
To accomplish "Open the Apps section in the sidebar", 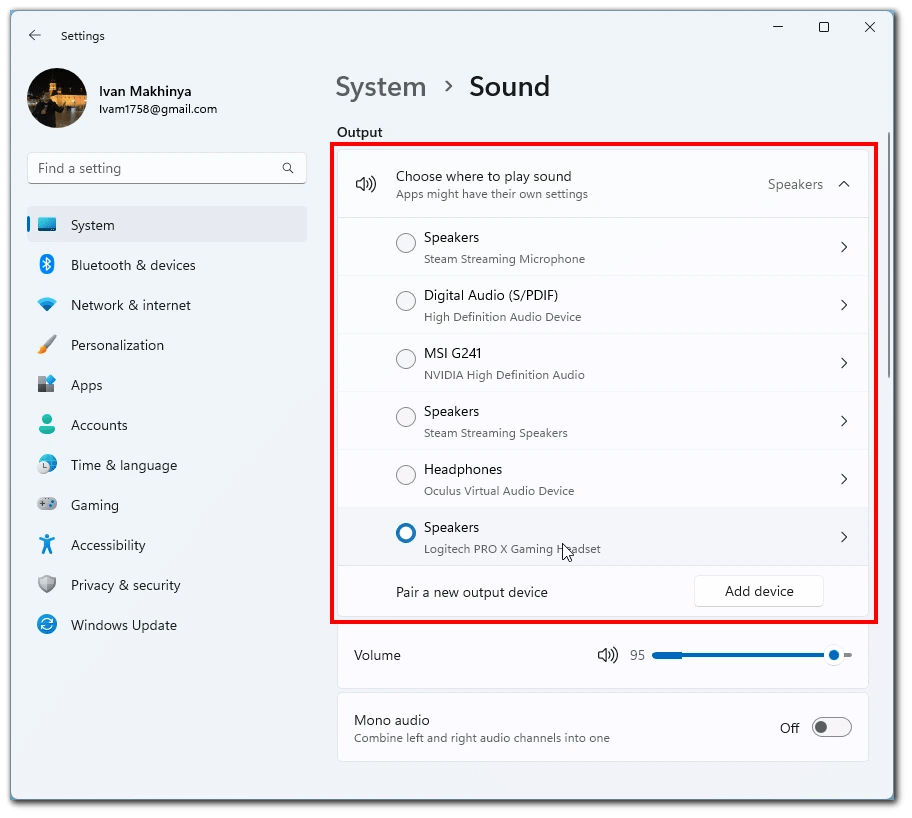I will tap(86, 385).
